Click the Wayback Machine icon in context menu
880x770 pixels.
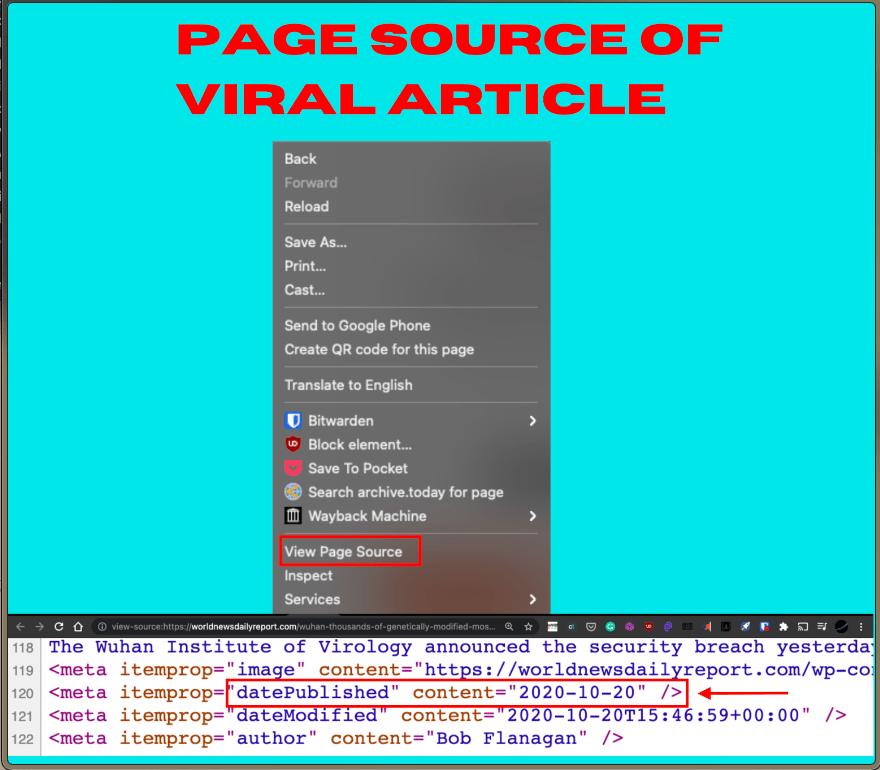(293, 516)
